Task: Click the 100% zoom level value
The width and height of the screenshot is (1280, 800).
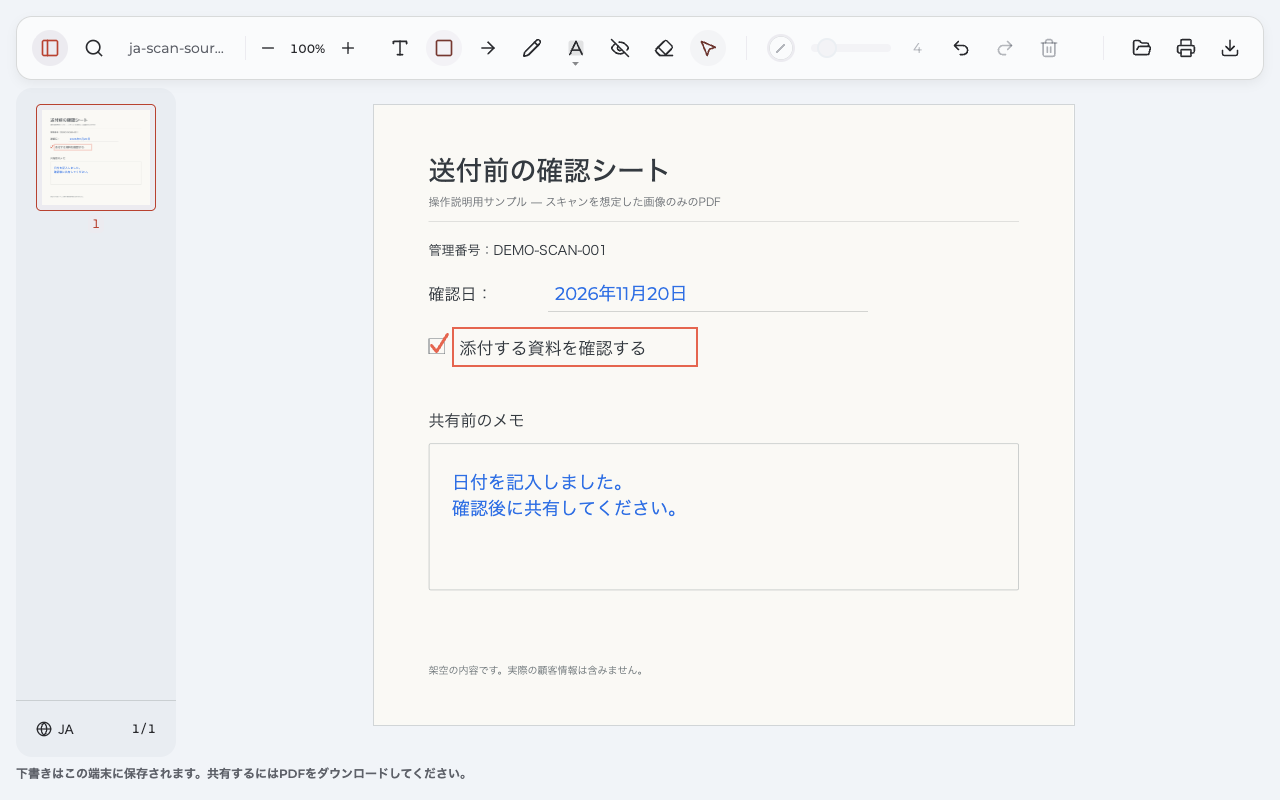Action: [308, 48]
